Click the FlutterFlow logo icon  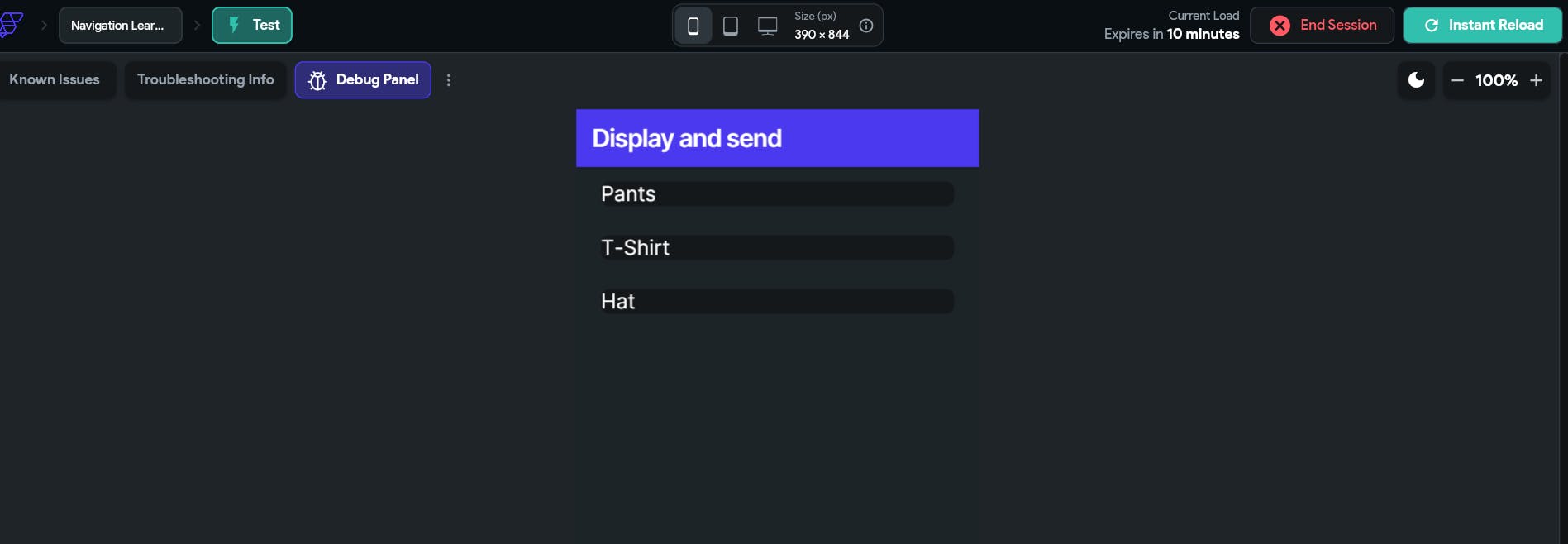coord(10,25)
